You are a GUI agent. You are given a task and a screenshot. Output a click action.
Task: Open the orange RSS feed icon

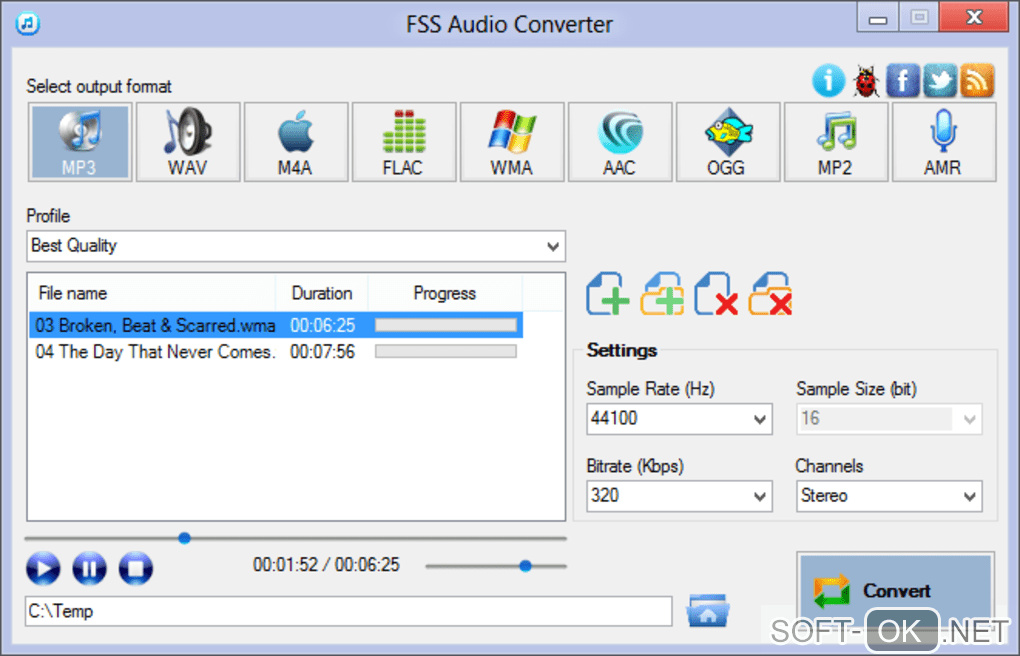977,81
